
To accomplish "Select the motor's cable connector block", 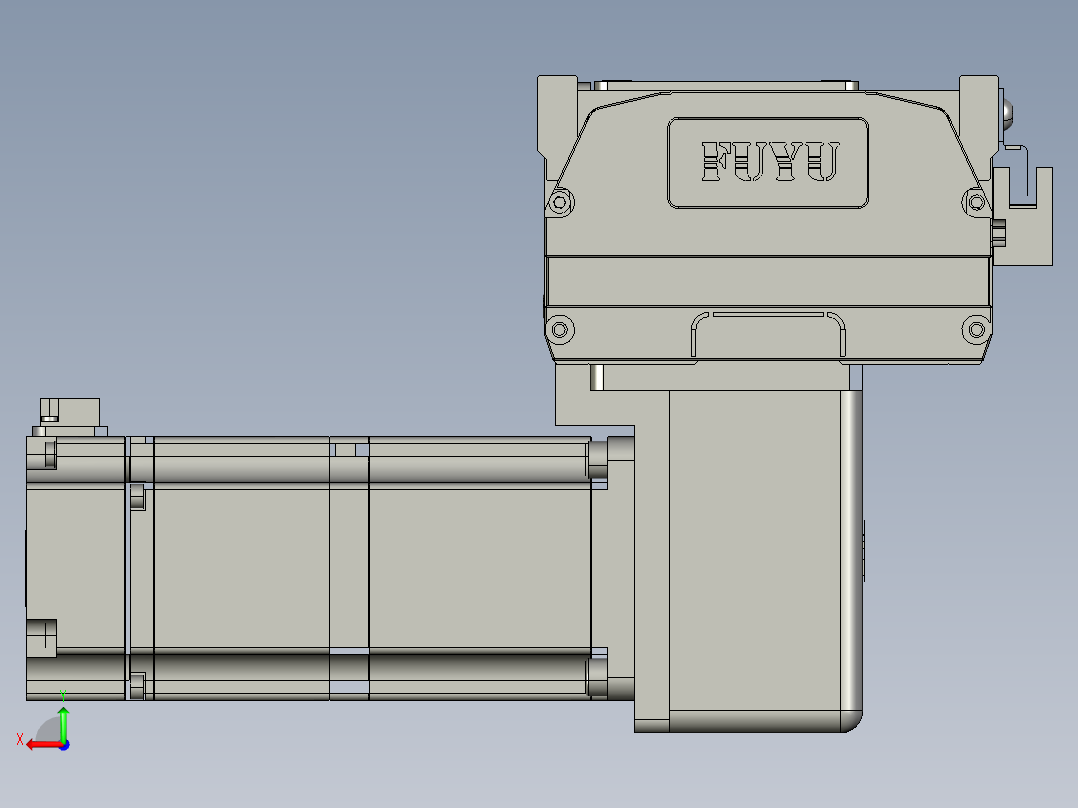I will (70, 417).
